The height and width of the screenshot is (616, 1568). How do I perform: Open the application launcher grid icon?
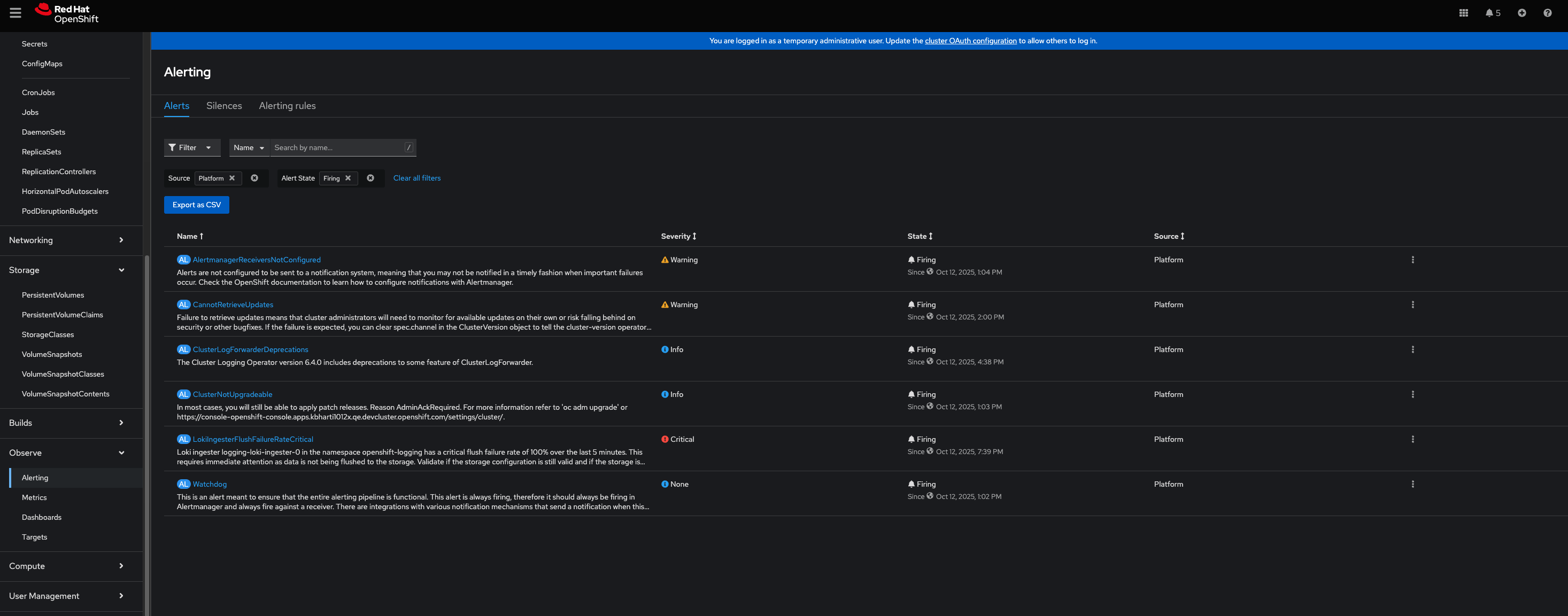(x=1463, y=13)
